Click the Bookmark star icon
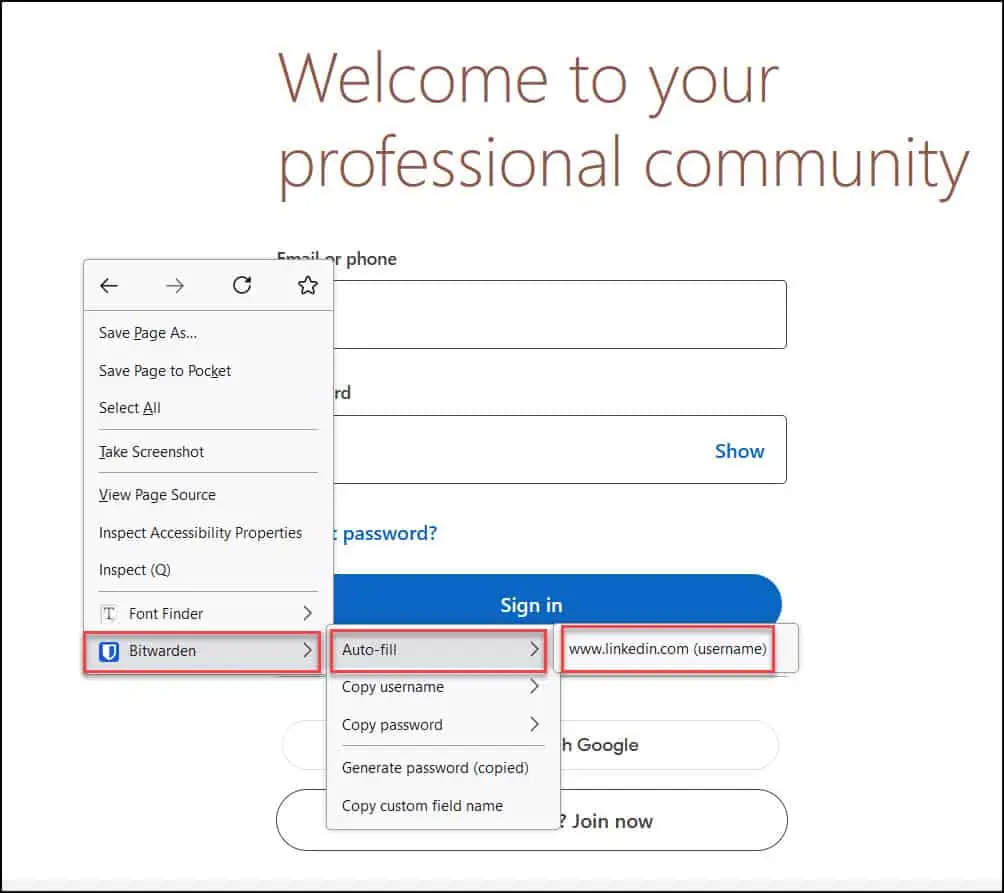 [308, 285]
